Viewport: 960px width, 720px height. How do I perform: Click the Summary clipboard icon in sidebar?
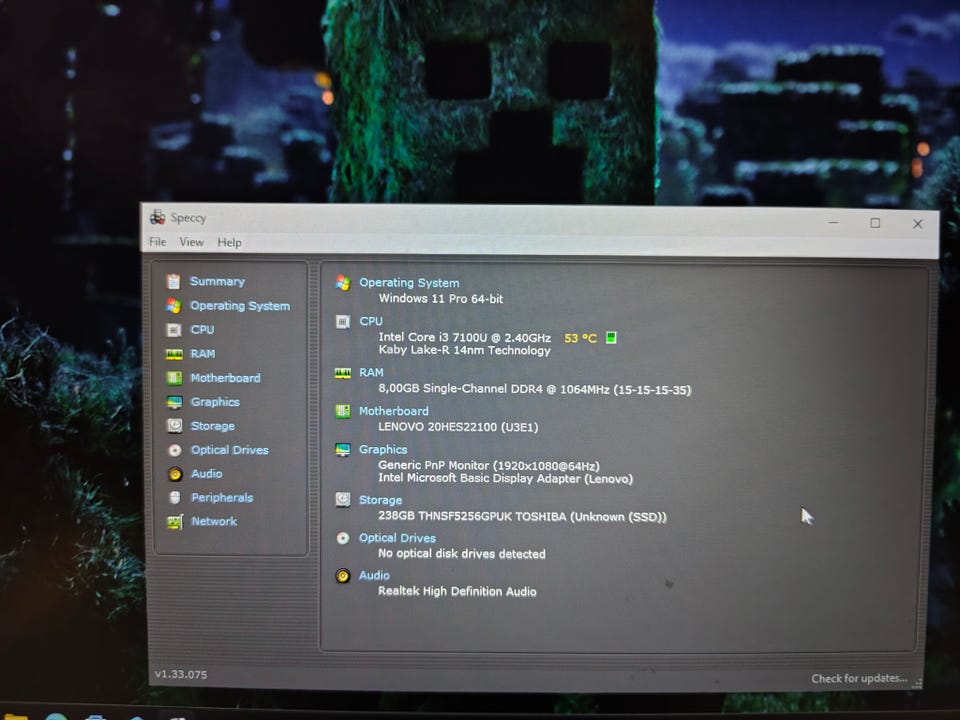click(x=173, y=281)
